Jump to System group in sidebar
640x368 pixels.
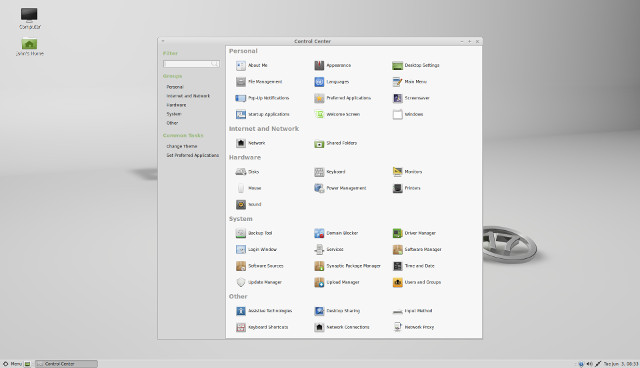point(173,114)
